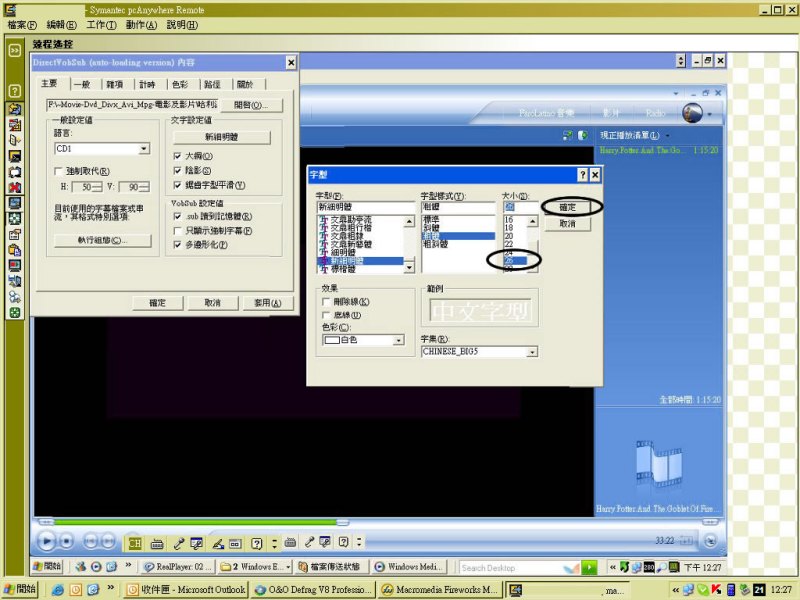Switch to the 關於 tab

pyautogui.click(x=245, y=85)
